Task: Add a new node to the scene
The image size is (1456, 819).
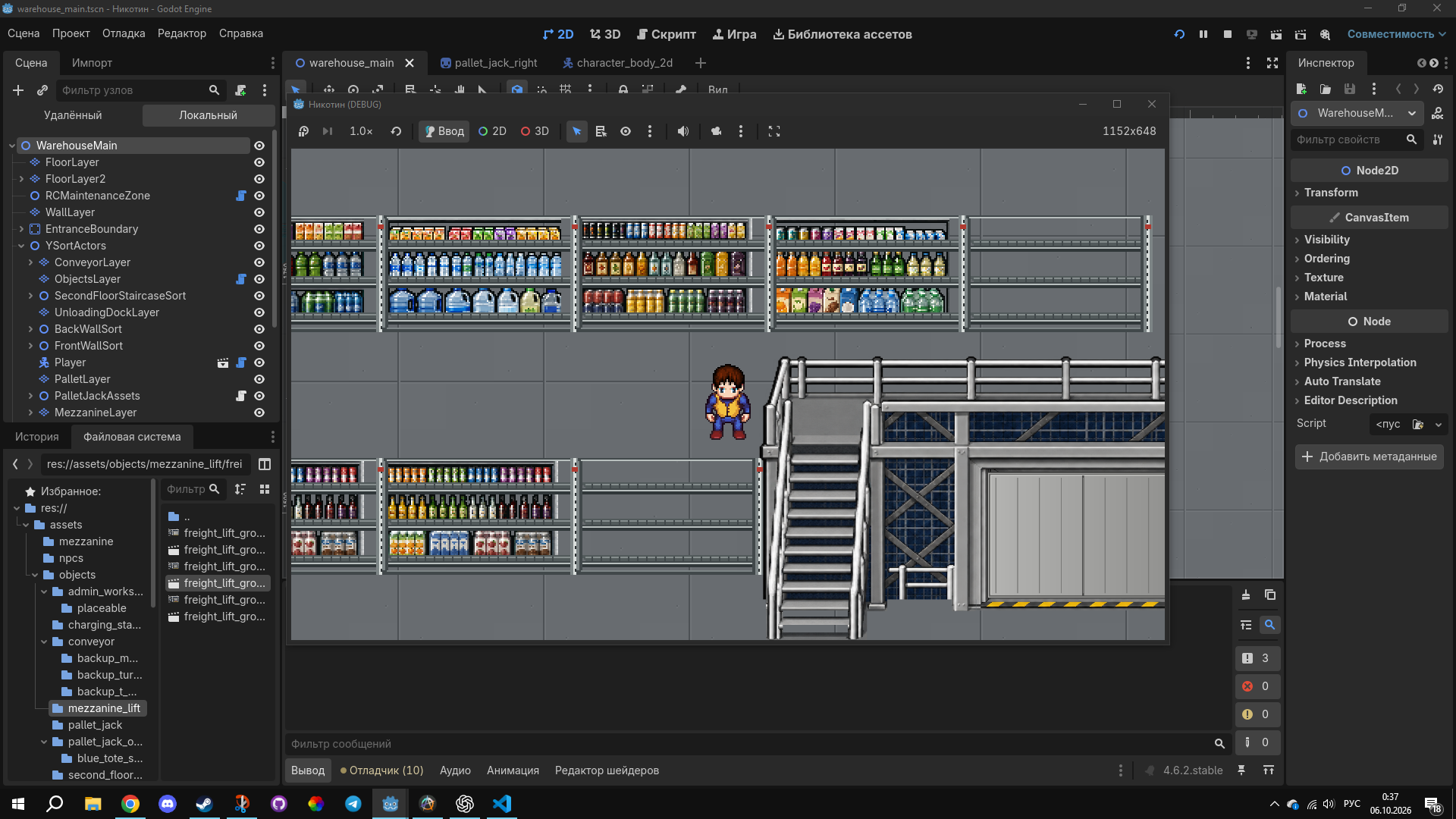Action: pyautogui.click(x=18, y=90)
